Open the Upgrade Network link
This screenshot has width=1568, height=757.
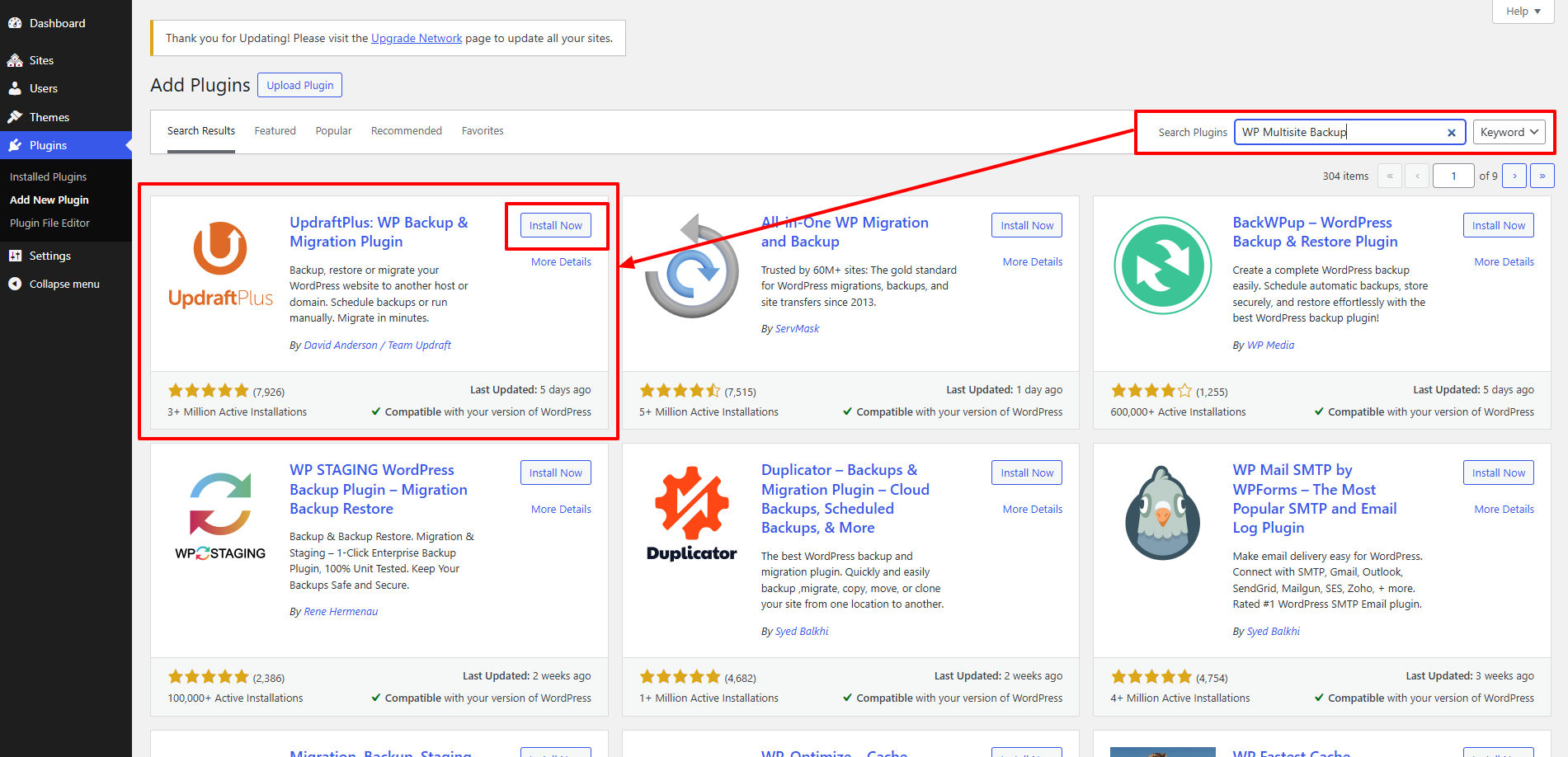coord(417,38)
